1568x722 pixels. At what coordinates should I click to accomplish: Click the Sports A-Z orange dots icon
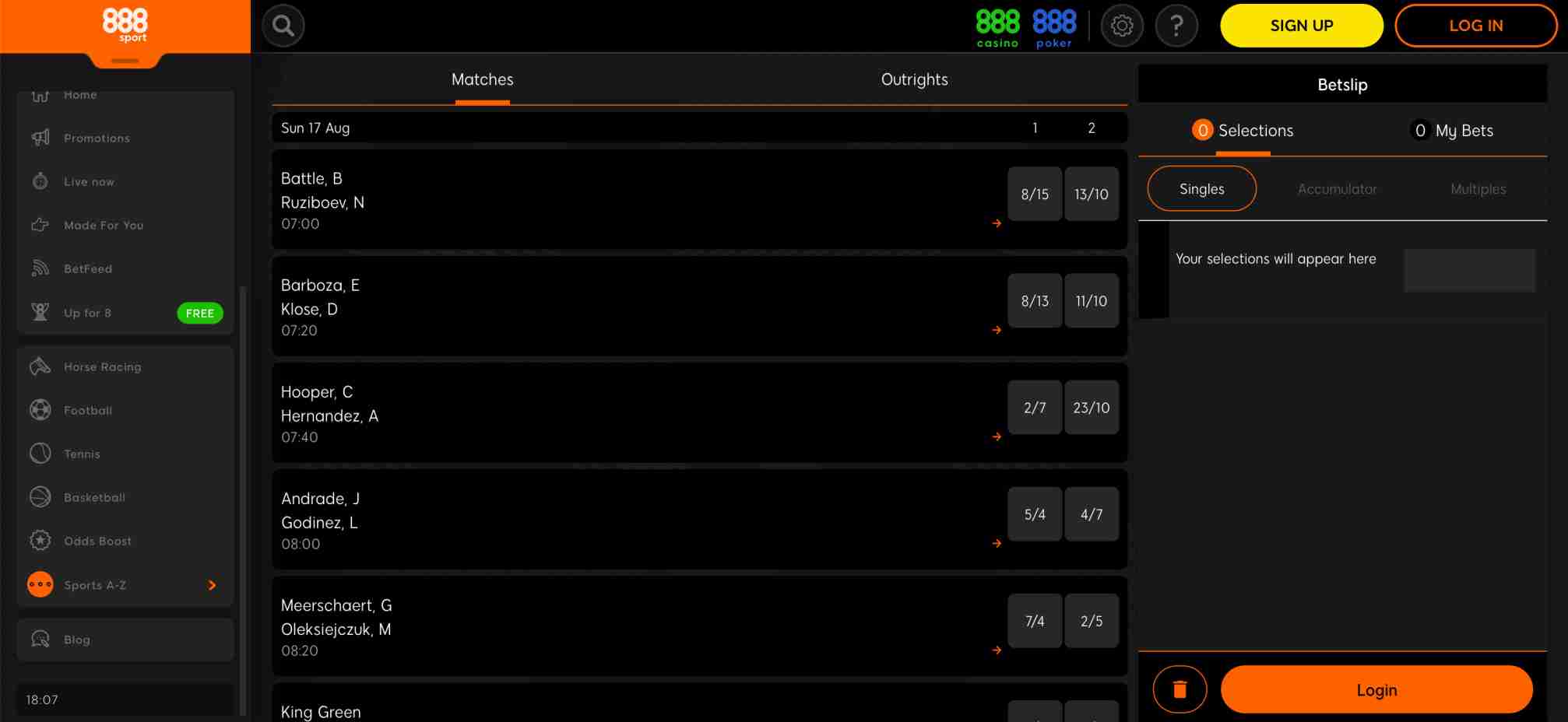point(40,584)
